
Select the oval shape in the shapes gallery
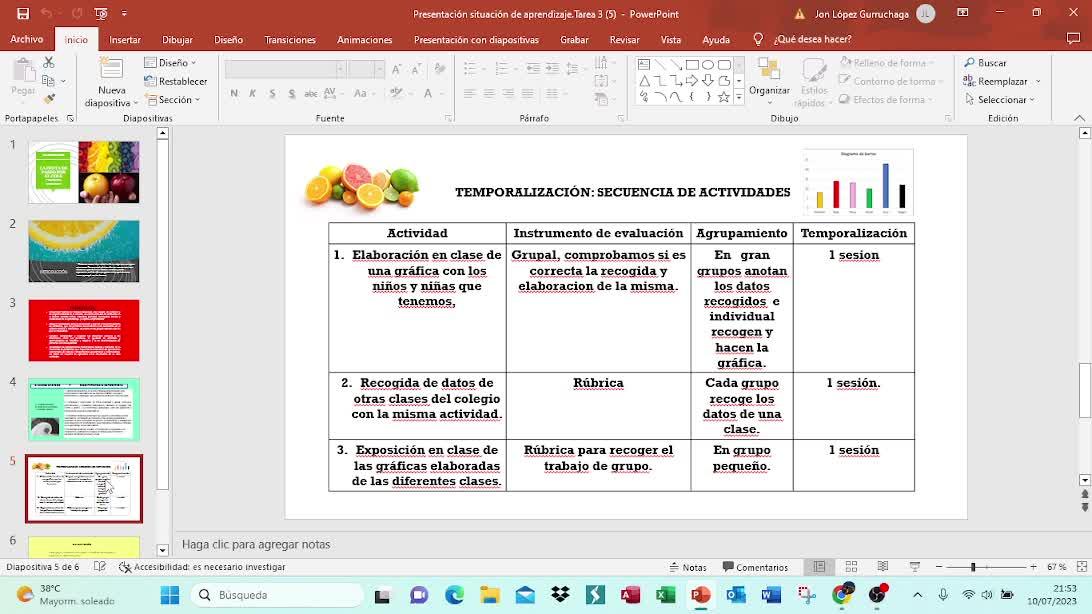point(708,65)
